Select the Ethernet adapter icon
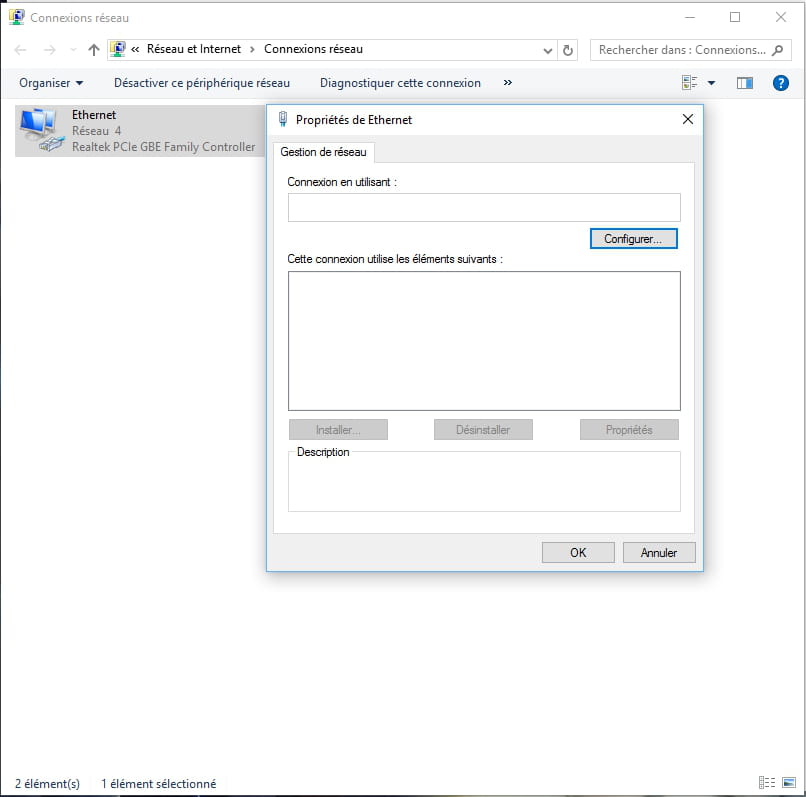 tap(41, 130)
